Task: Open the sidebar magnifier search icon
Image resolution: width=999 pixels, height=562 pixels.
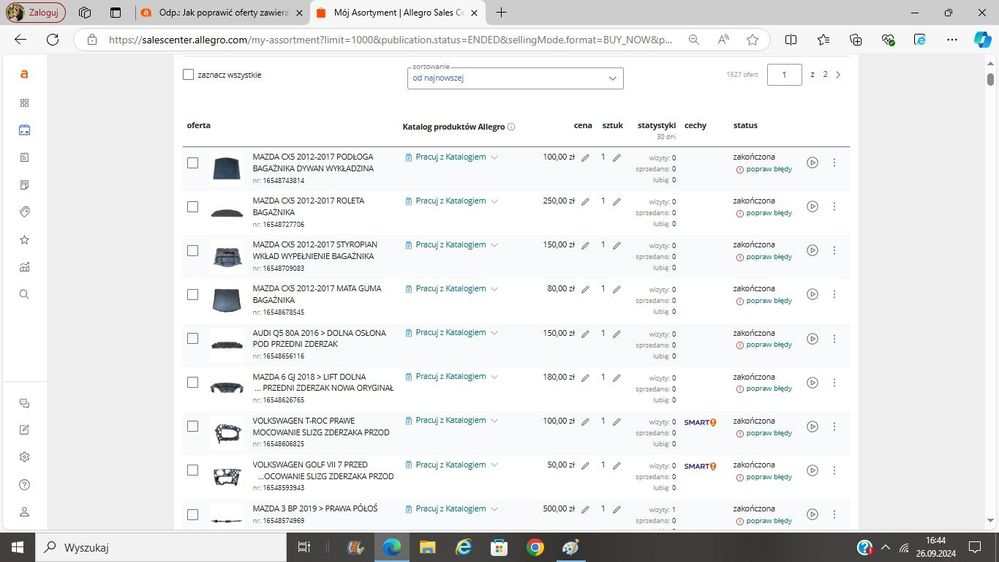Action: 24,294
